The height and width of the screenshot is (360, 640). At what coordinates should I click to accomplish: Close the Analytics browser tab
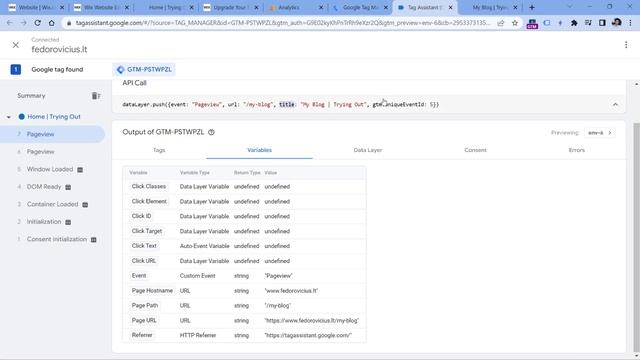[321, 7]
